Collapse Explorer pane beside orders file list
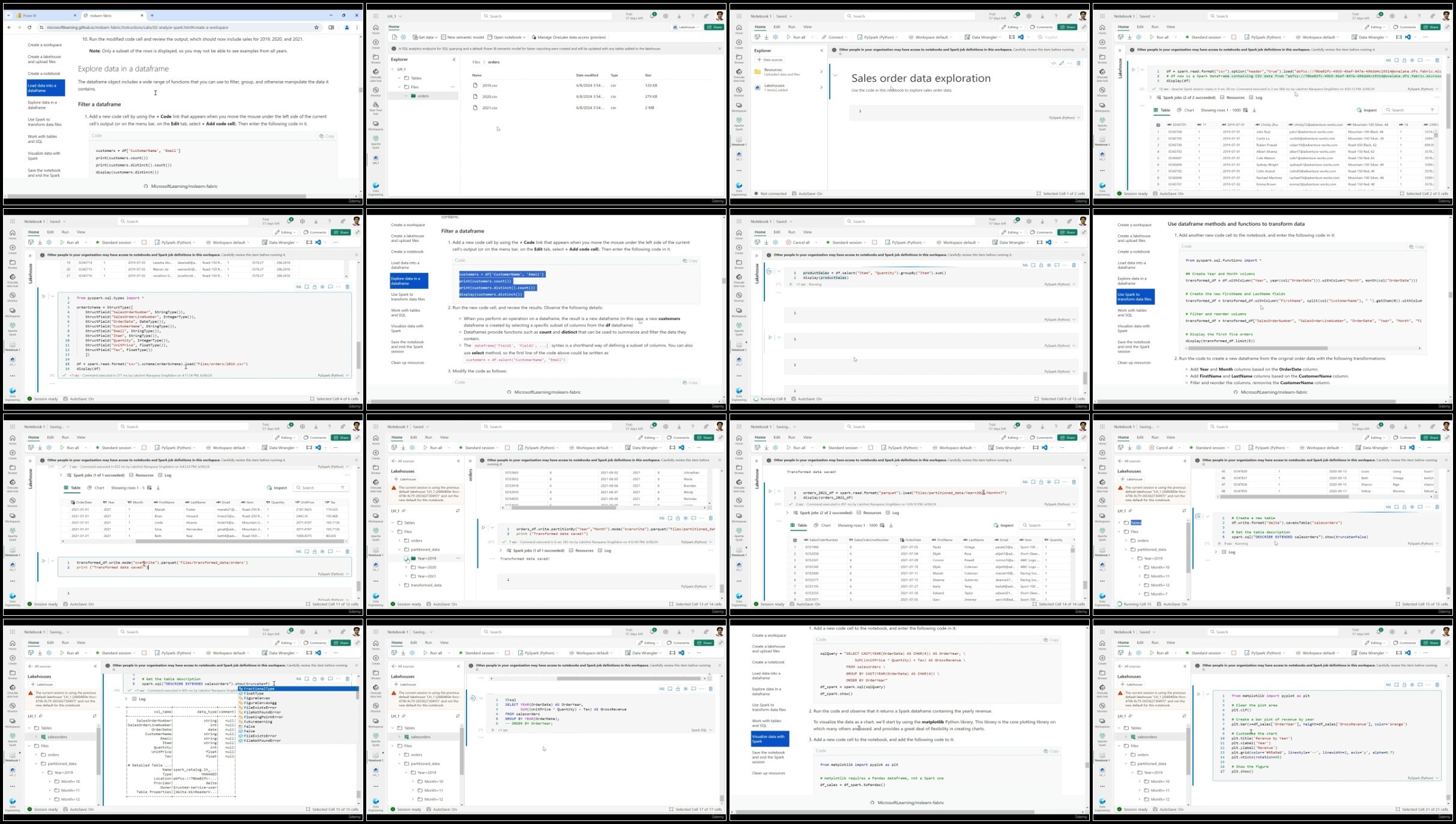This screenshot has width=1456, height=824. pyautogui.click(x=454, y=59)
